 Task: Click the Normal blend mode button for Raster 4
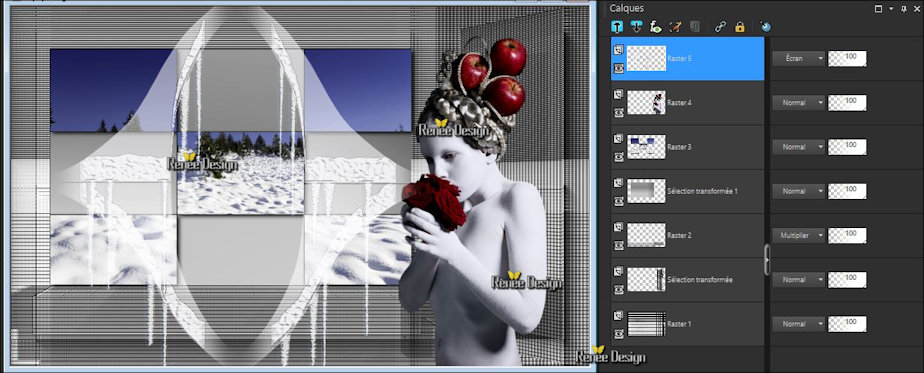tap(798, 103)
